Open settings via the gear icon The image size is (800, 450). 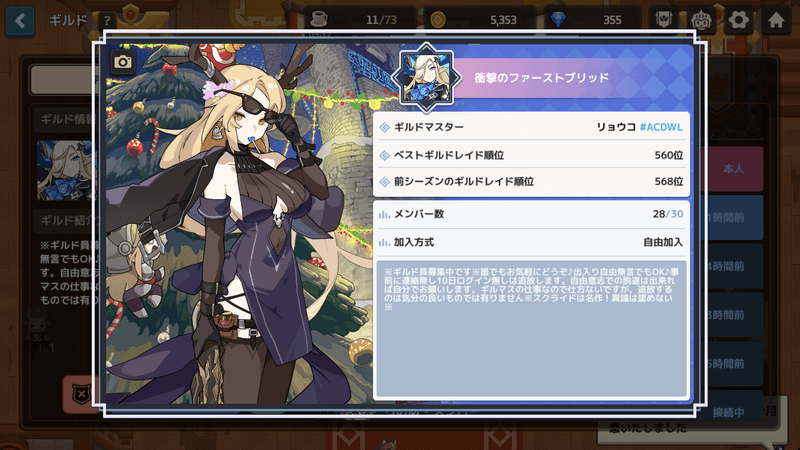point(738,20)
